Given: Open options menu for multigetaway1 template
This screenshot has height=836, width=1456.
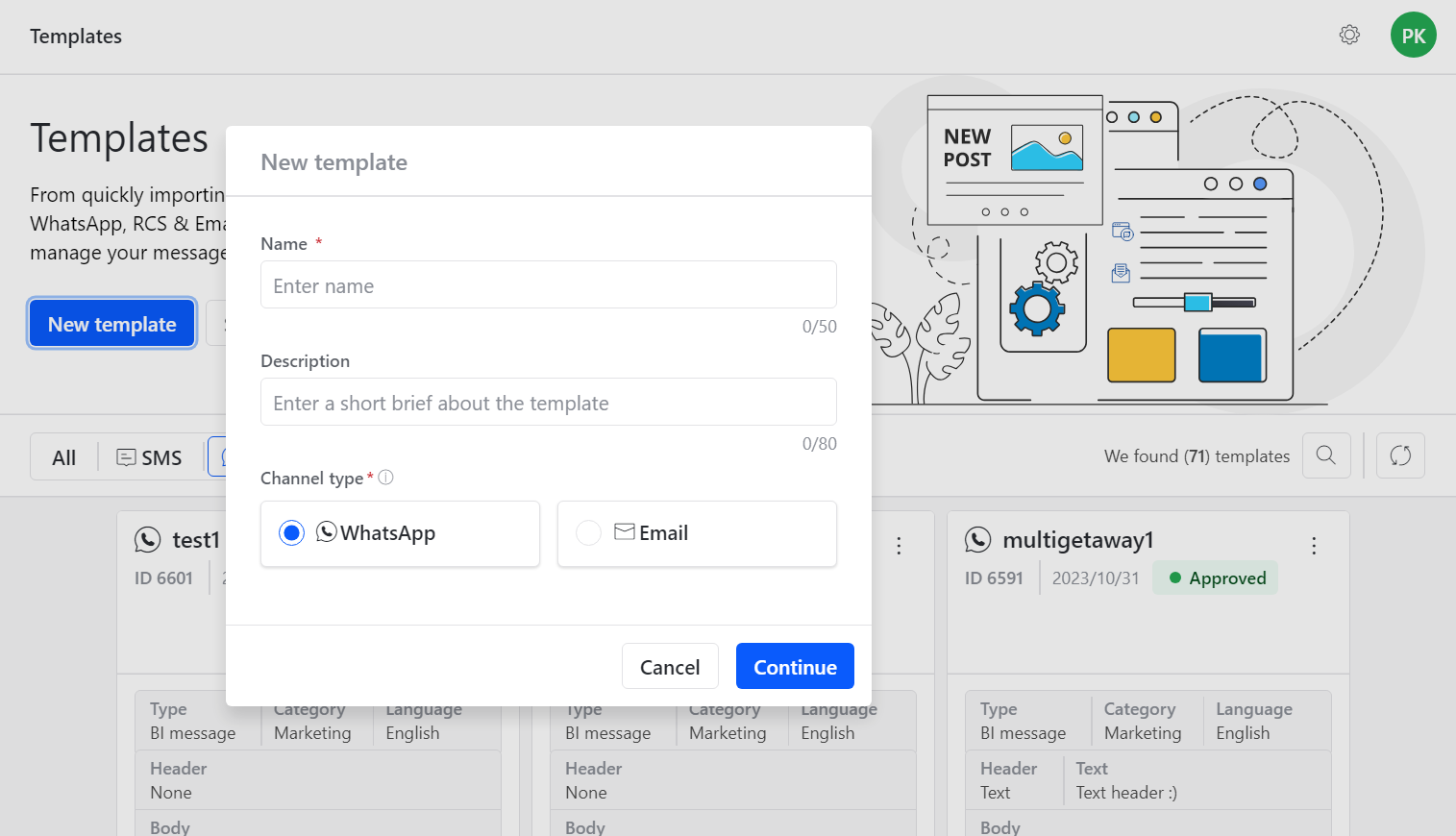Looking at the screenshot, I should [1314, 546].
